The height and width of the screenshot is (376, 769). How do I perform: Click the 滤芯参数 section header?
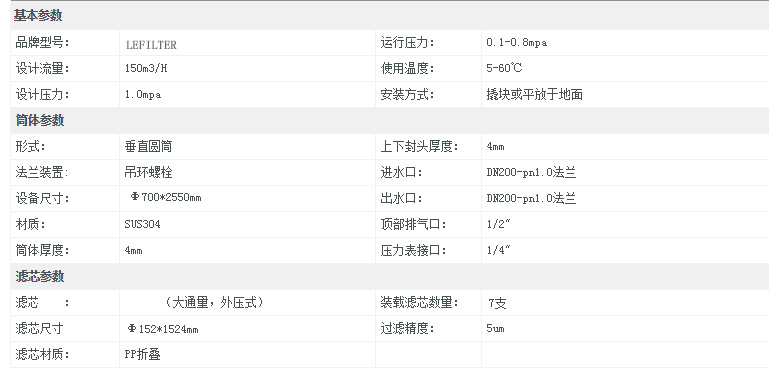point(39,276)
